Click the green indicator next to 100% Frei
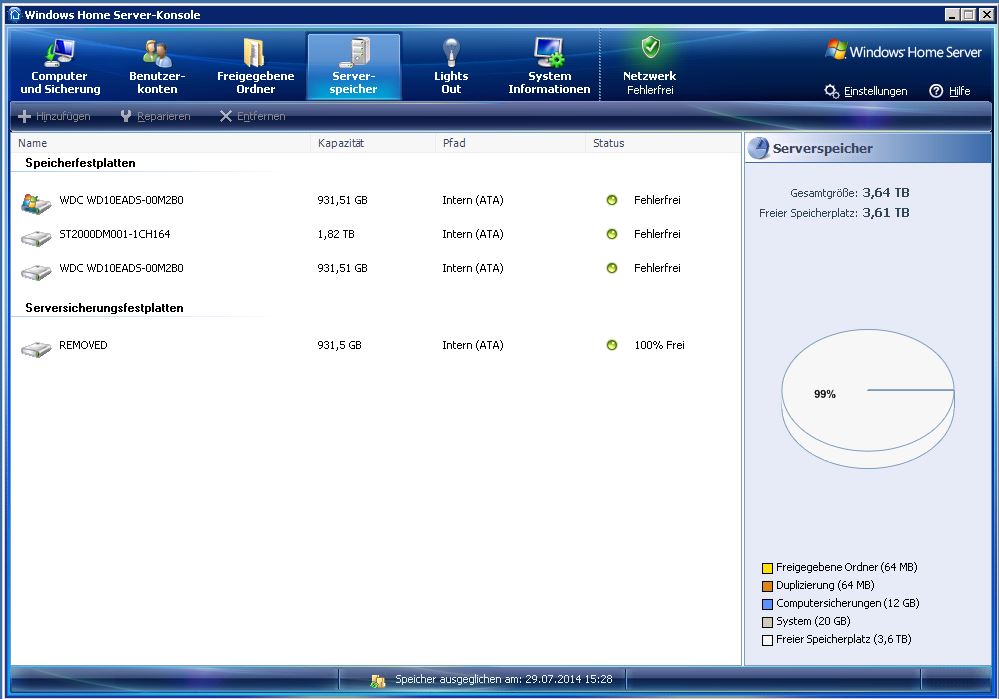999x699 pixels. [612, 345]
